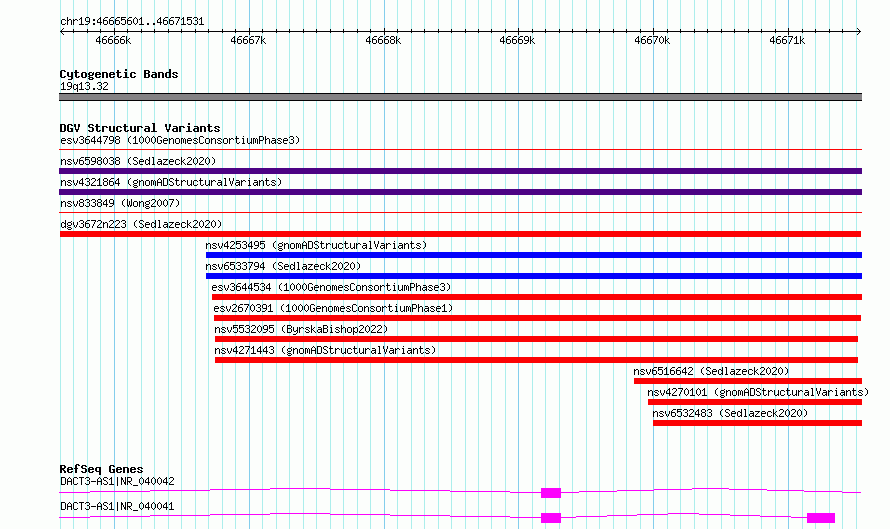Click the DGV Structural Variants track title
Viewport: 890px width, 529px height.
140,128
